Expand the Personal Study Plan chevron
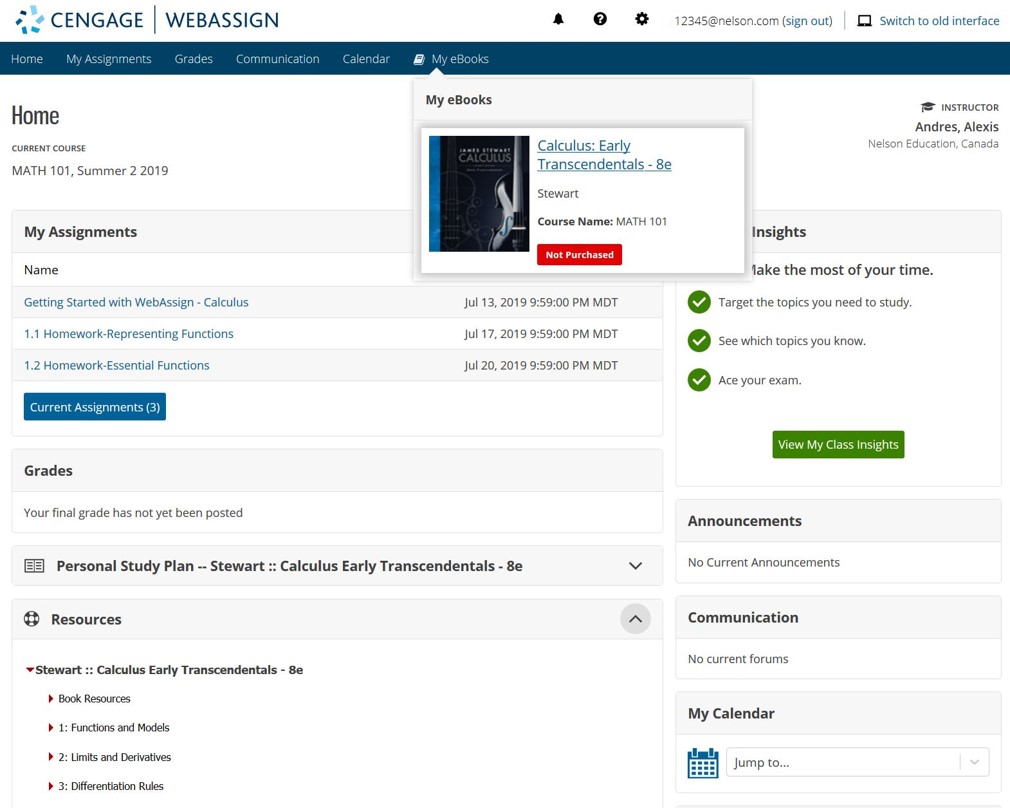Viewport: 1010px width, 808px height. [635, 566]
